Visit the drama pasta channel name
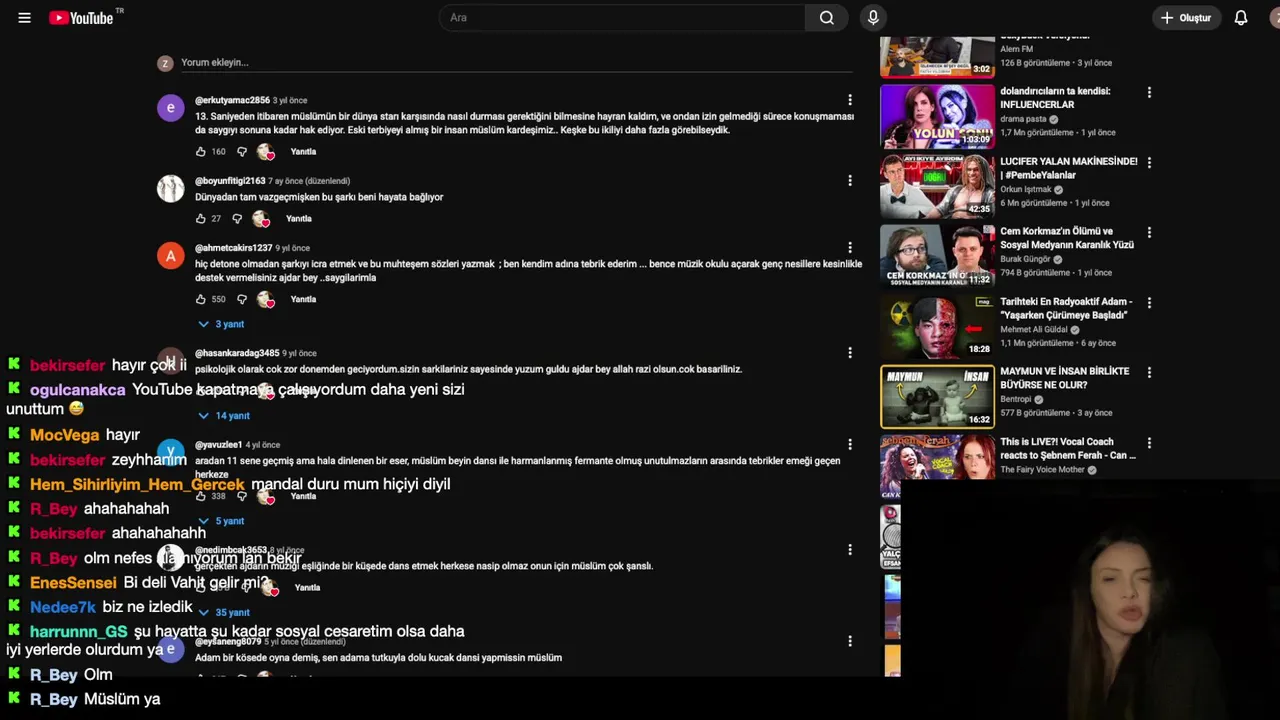The image size is (1280, 720). click(1021, 119)
